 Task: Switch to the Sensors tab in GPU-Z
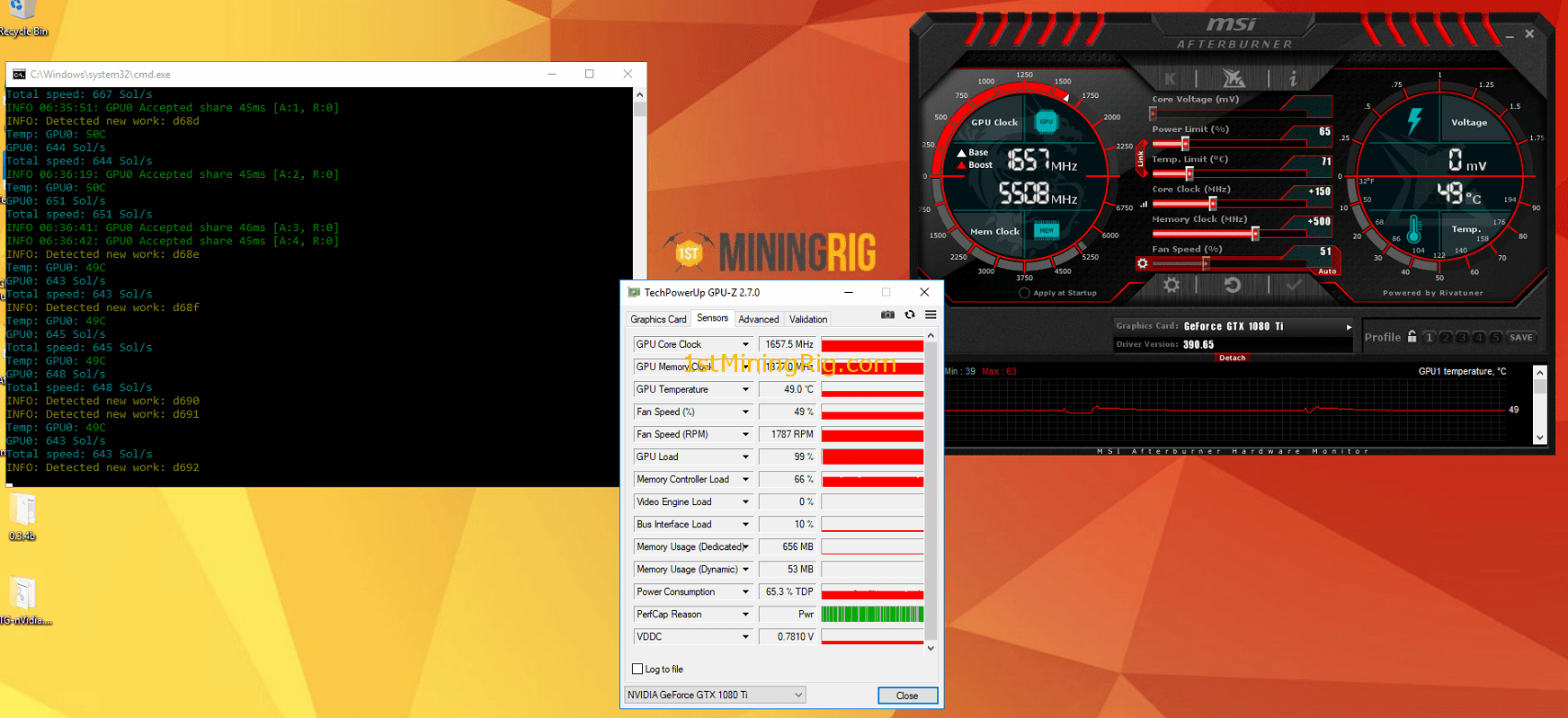tap(712, 318)
